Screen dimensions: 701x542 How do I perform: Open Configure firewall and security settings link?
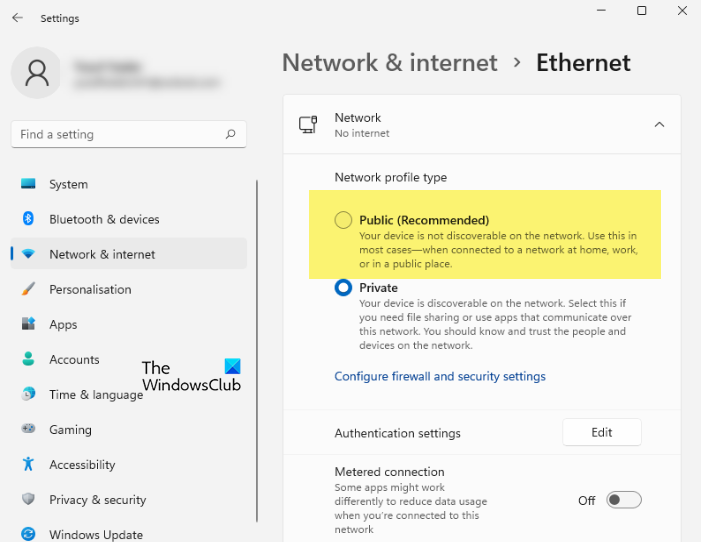[x=440, y=376]
